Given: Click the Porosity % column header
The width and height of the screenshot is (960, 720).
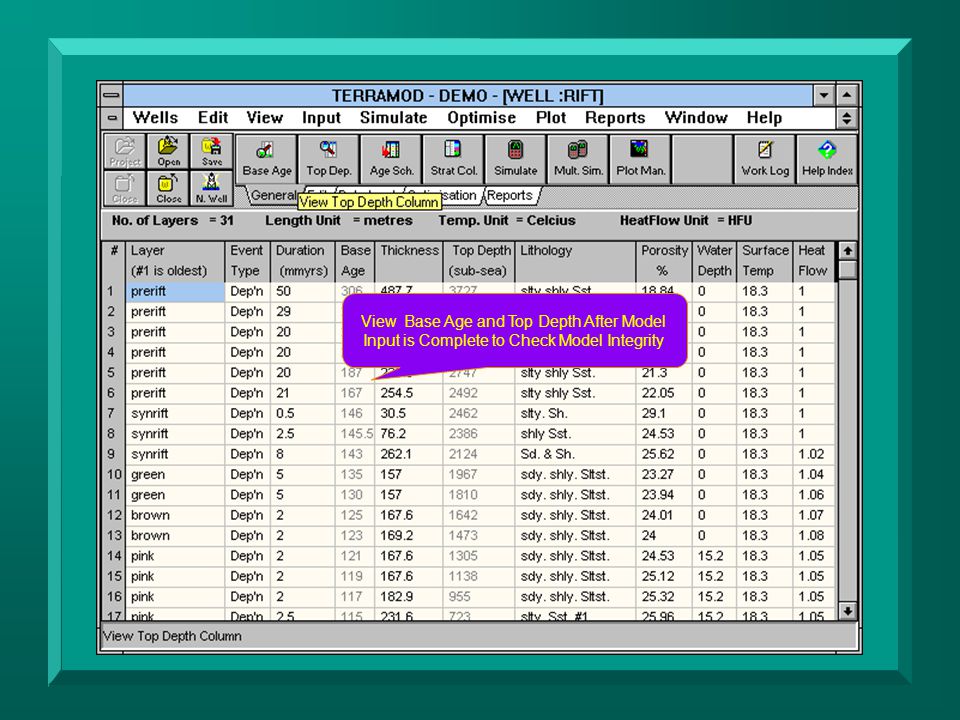Looking at the screenshot, I should [664, 261].
